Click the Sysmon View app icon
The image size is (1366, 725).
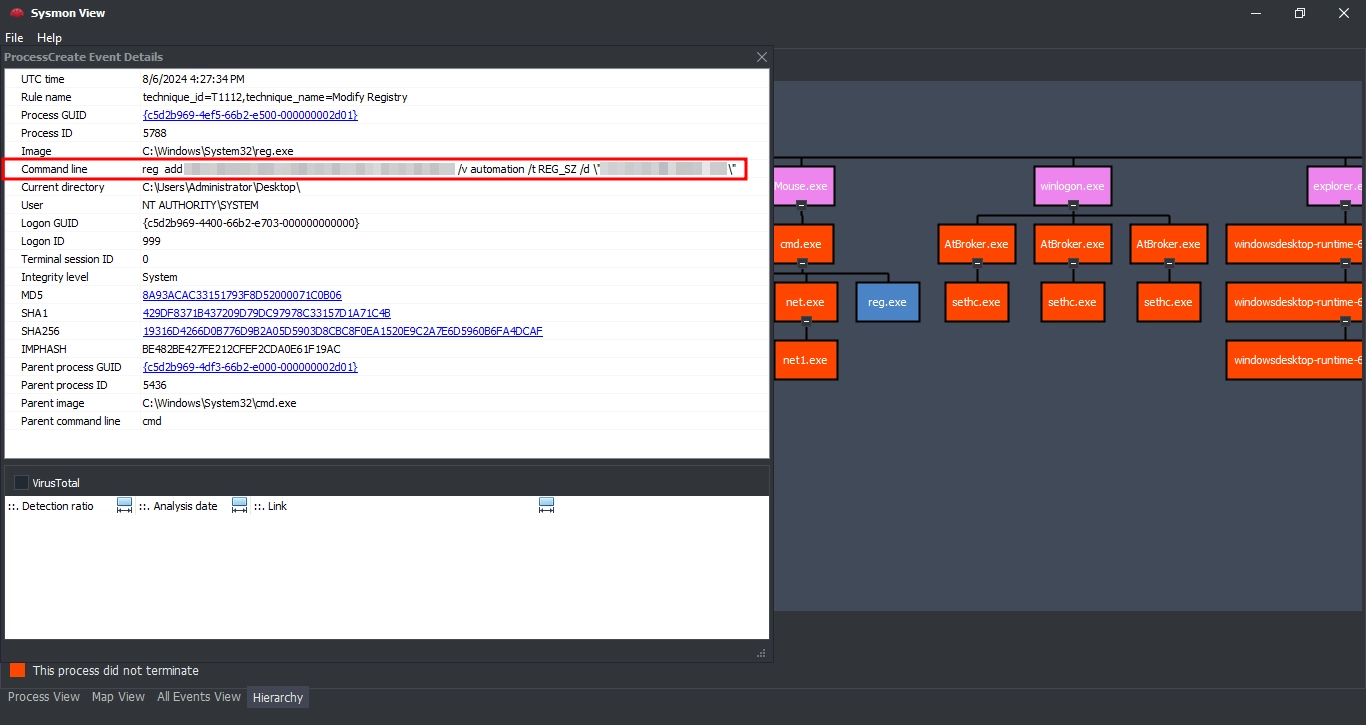pos(16,13)
